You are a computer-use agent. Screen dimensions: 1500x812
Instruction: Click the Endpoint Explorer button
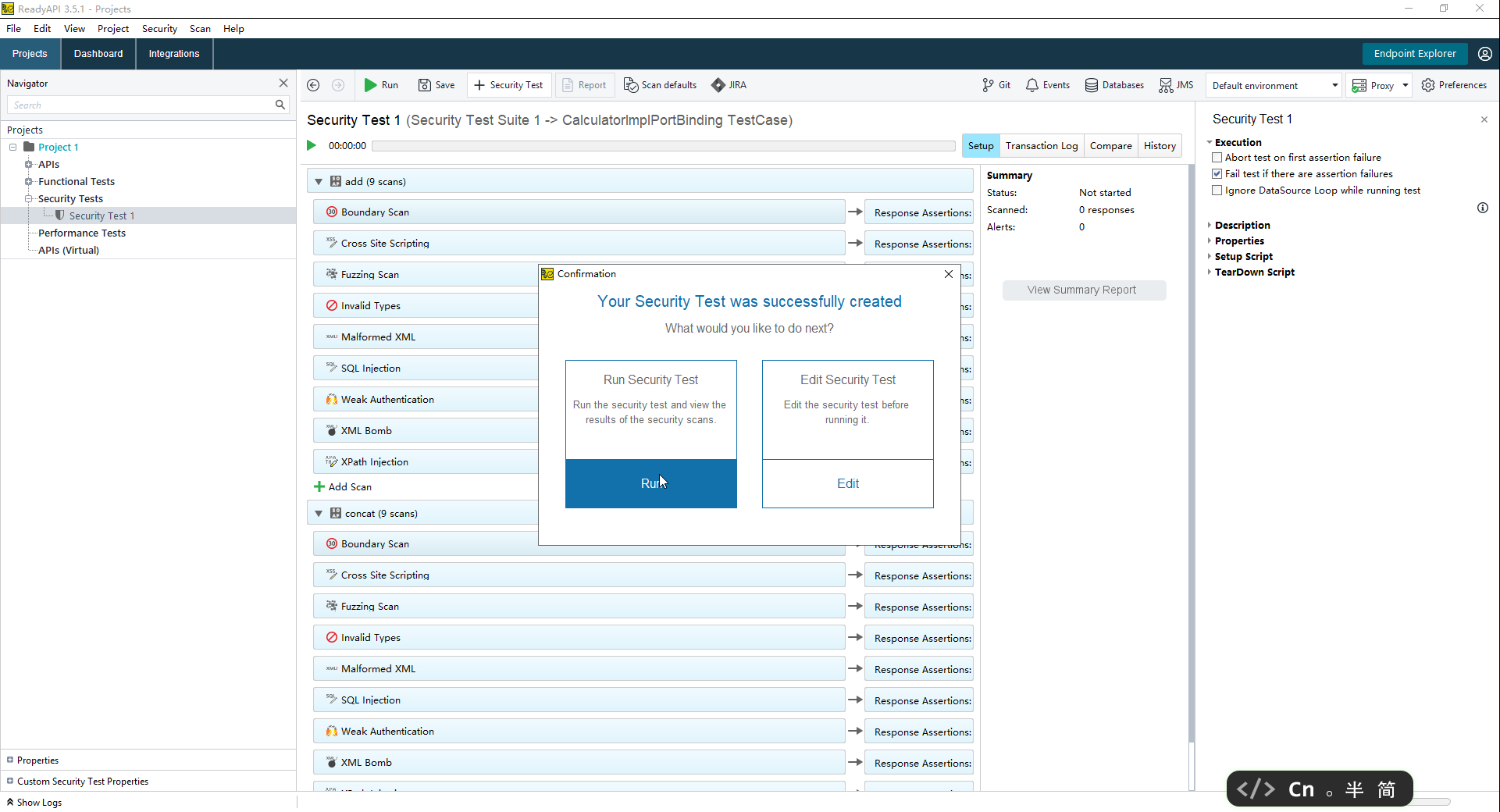click(x=1414, y=54)
